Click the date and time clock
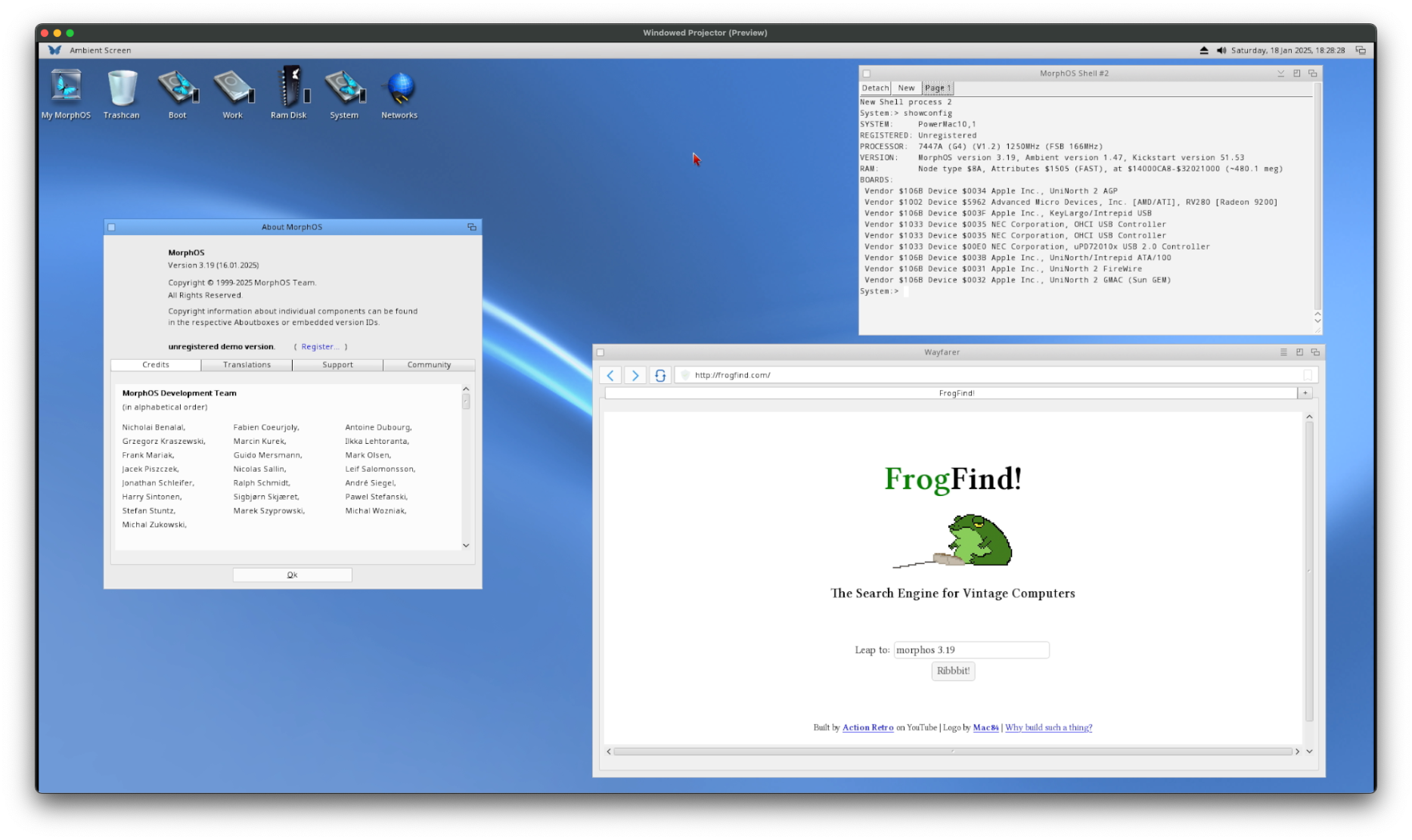 (x=1288, y=50)
